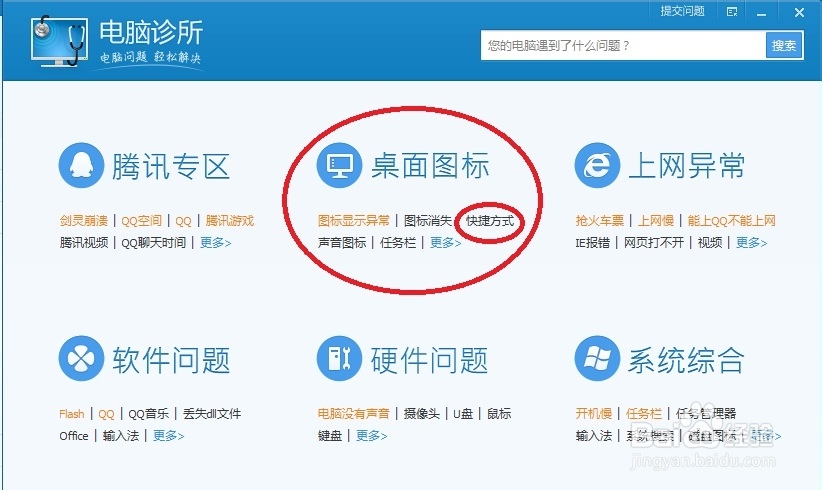Click the 硬件问题 computer tools icon
This screenshot has width=822, height=490.
click(x=339, y=358)
